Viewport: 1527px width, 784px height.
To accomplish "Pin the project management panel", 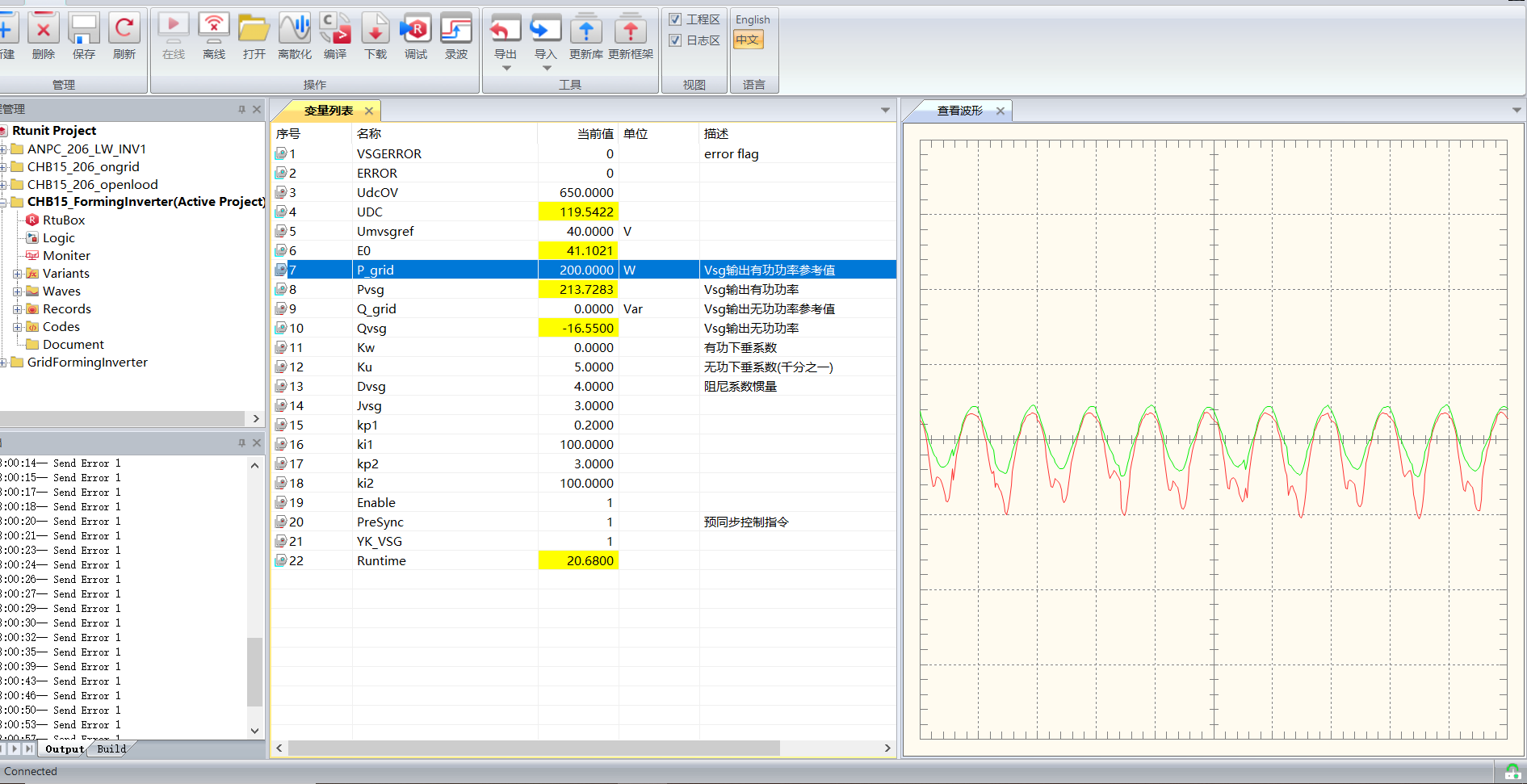I will (241, 109).
